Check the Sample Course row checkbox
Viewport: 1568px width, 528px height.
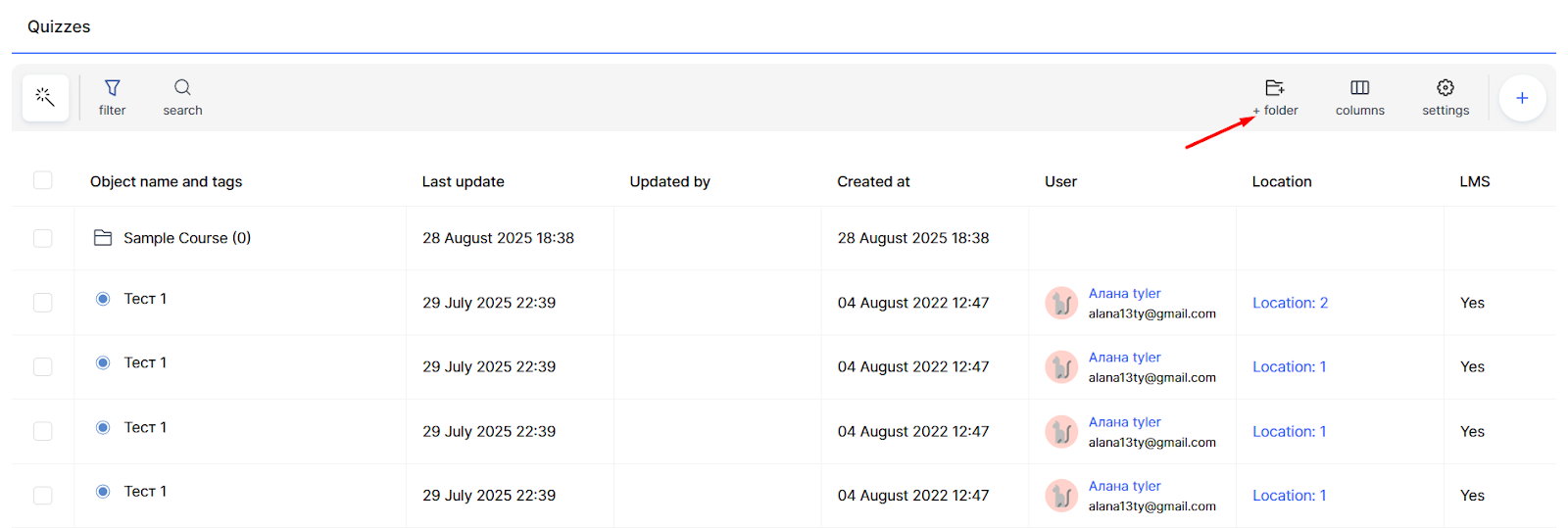[43, 238]
